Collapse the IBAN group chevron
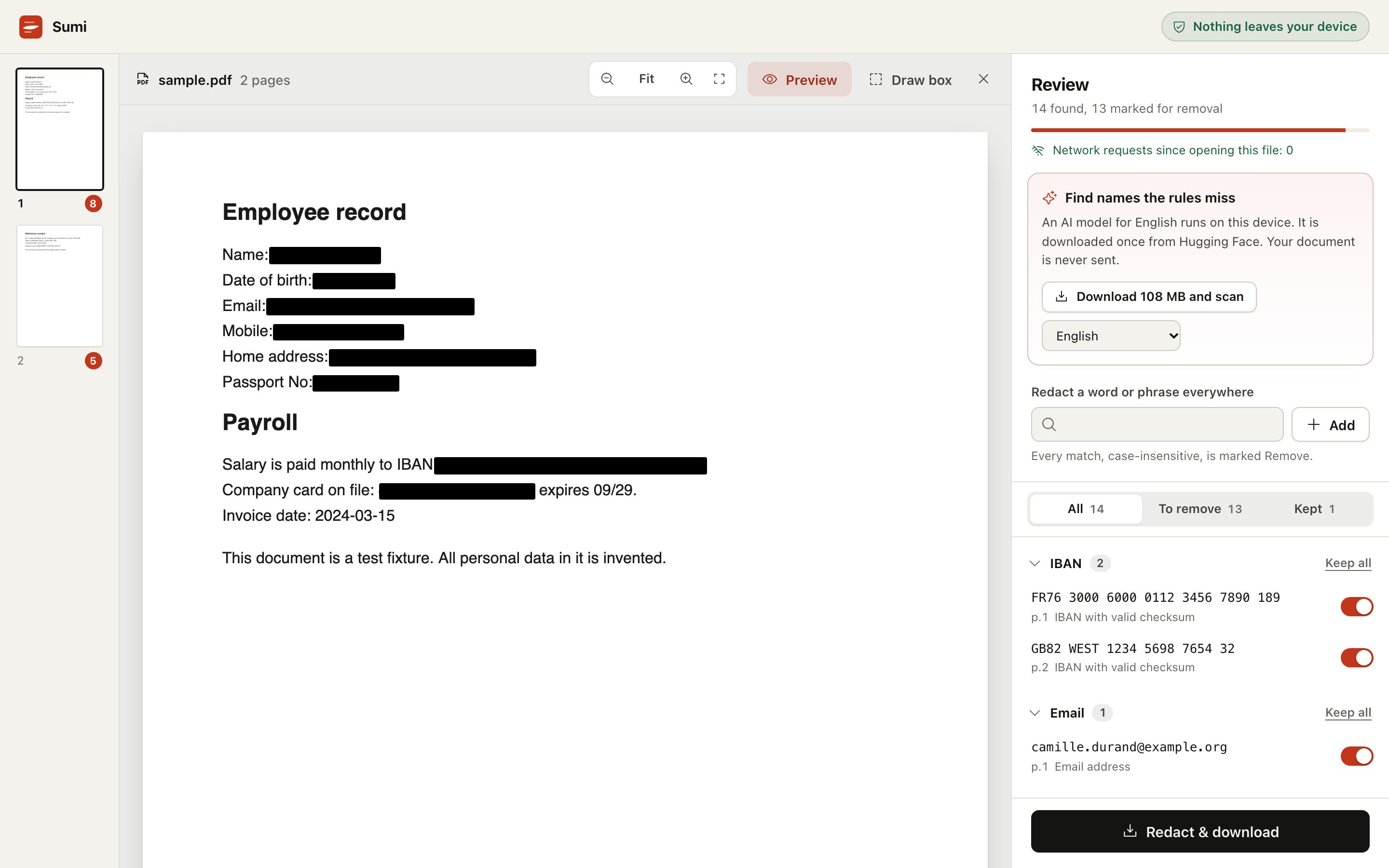This screenshot has width=1389, height=868. coord(1035,563)
